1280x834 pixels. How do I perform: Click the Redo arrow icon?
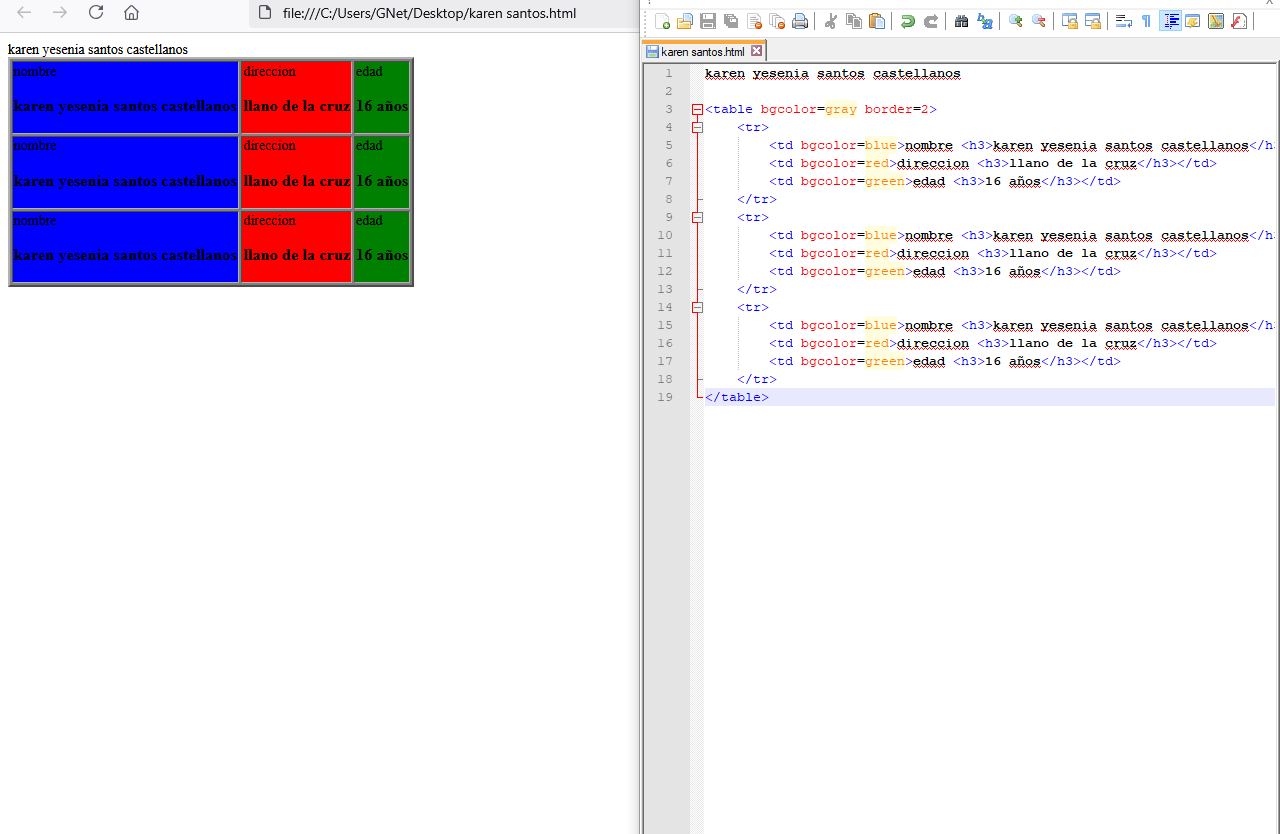930,21
